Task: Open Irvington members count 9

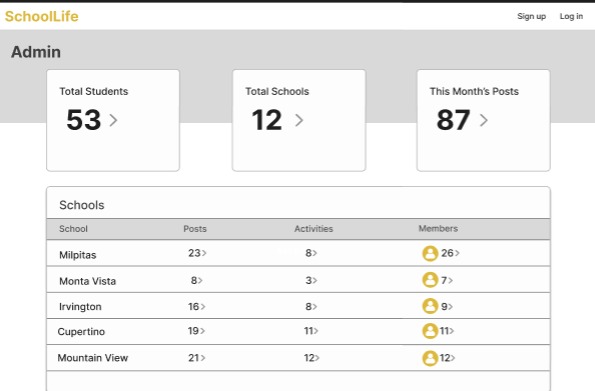Action: [447, 306]
